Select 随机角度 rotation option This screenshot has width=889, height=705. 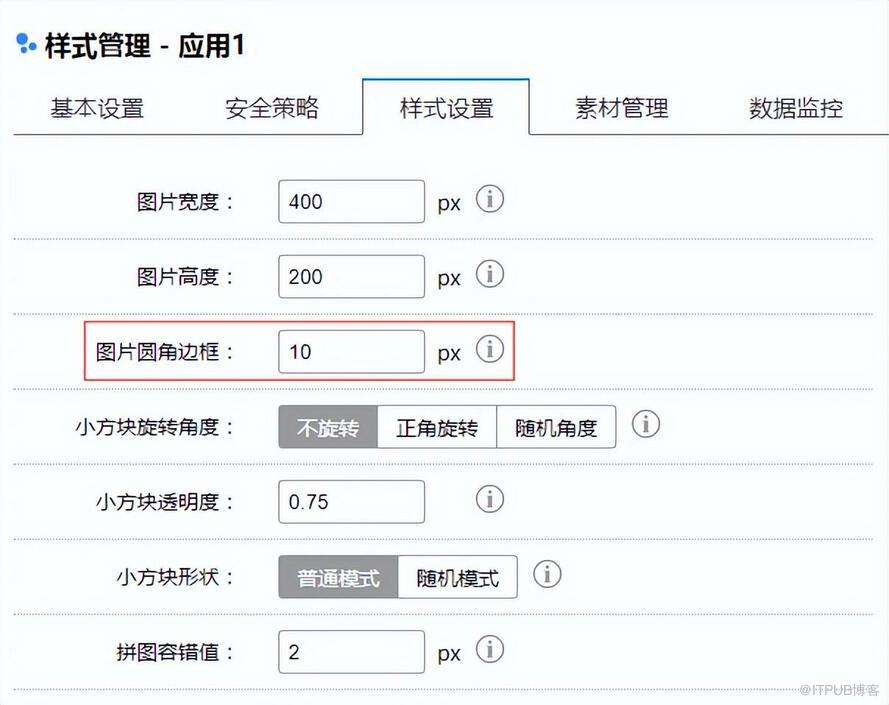556,428
